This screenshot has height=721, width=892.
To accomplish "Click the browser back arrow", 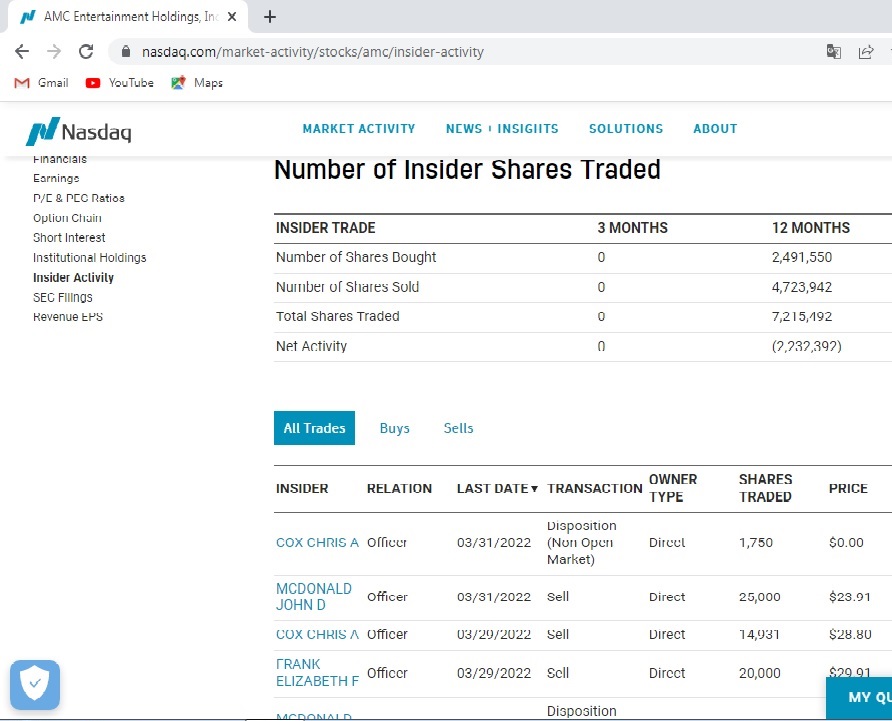I will pyautogui.click(x=22, y=52).
